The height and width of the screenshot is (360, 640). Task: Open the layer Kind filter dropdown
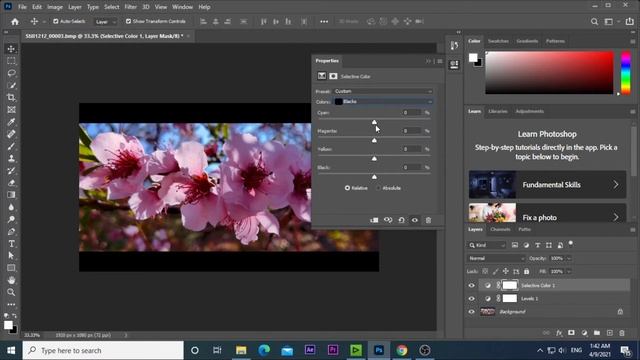[487, 245]
